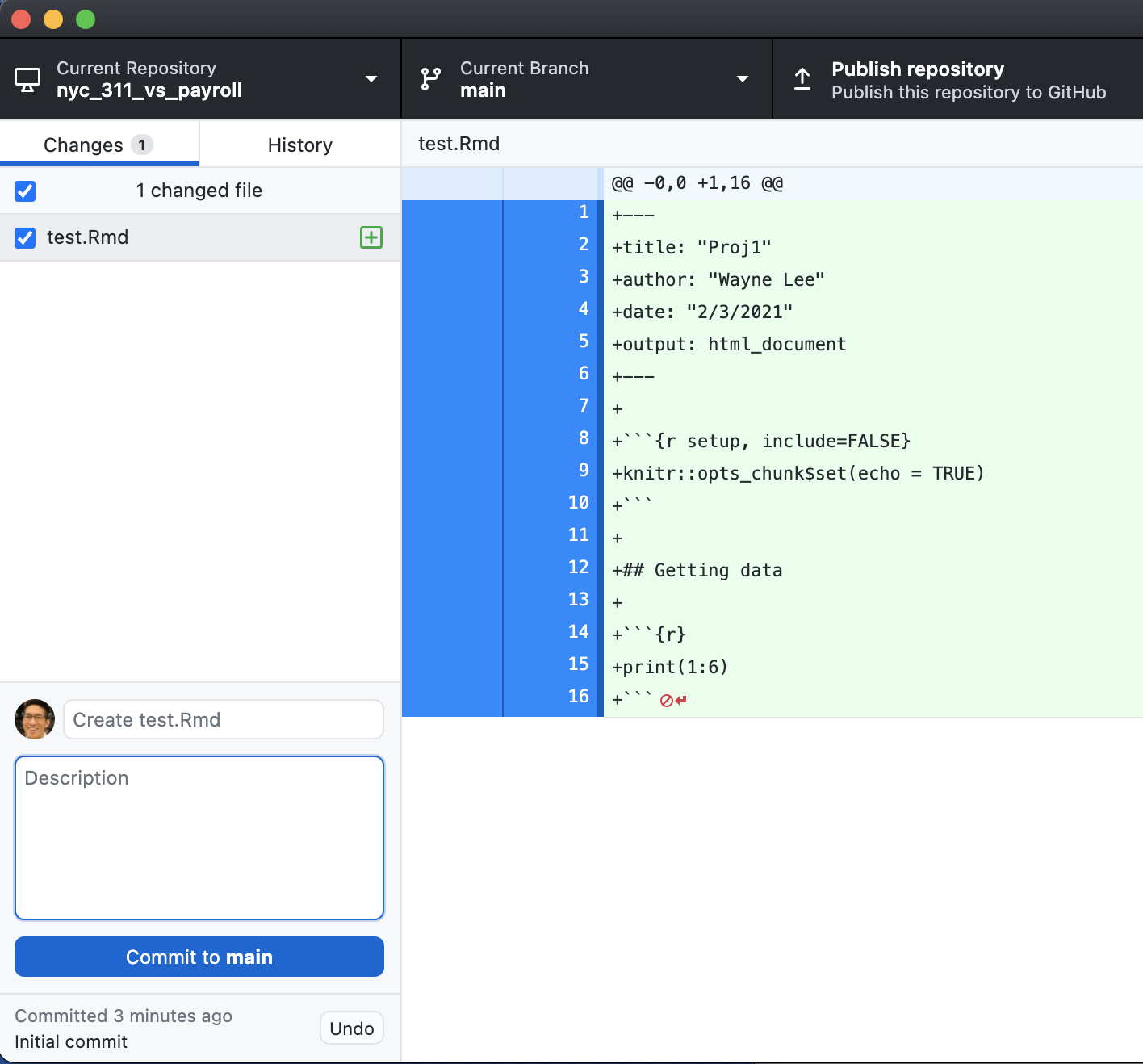1143x1064 pixels.
Task: Click the '1 changed file' label
Action: (199, 191)
